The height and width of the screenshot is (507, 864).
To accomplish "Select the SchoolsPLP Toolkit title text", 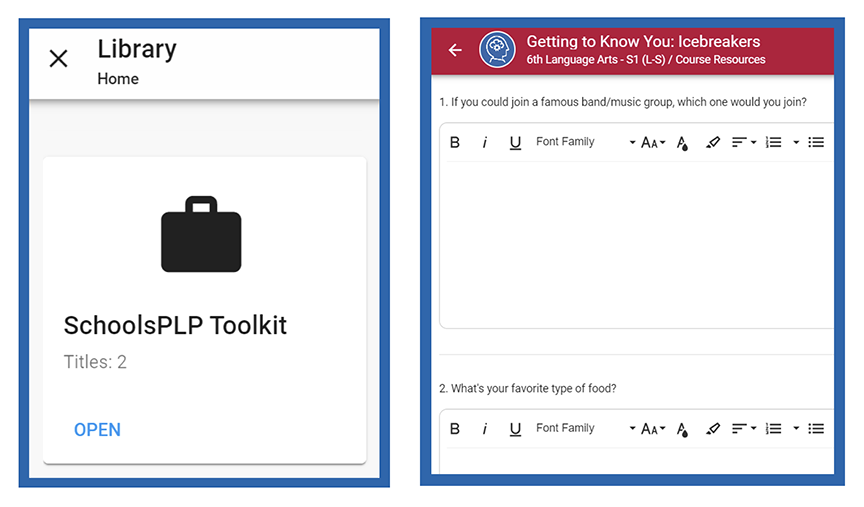I will tap(175, 325).
